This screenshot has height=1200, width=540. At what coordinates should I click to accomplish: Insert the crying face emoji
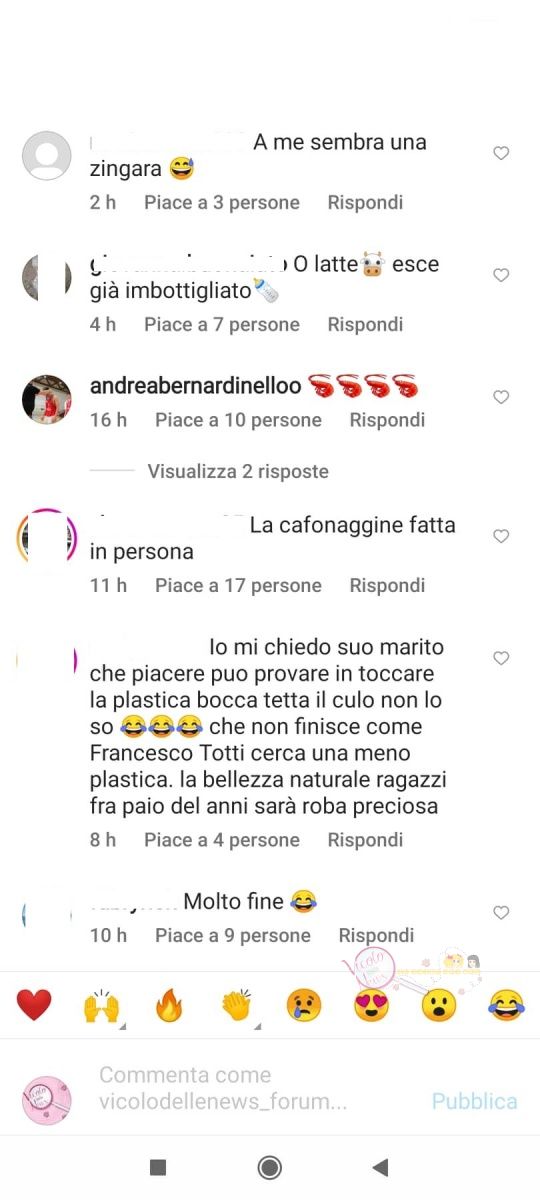pyautogui.click(x=304, y=1005)
